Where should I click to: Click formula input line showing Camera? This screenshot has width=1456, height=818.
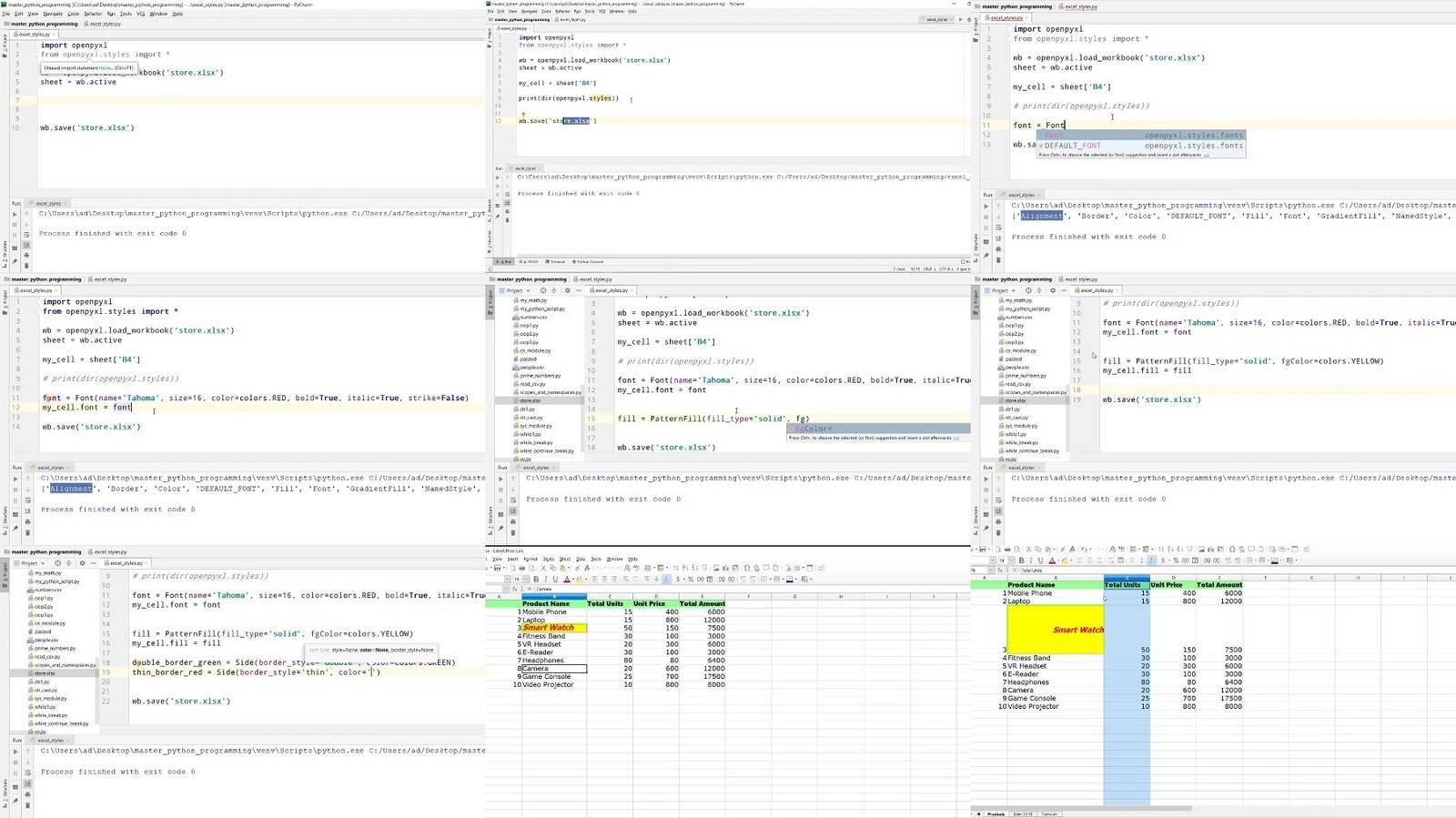coord(753,589)
